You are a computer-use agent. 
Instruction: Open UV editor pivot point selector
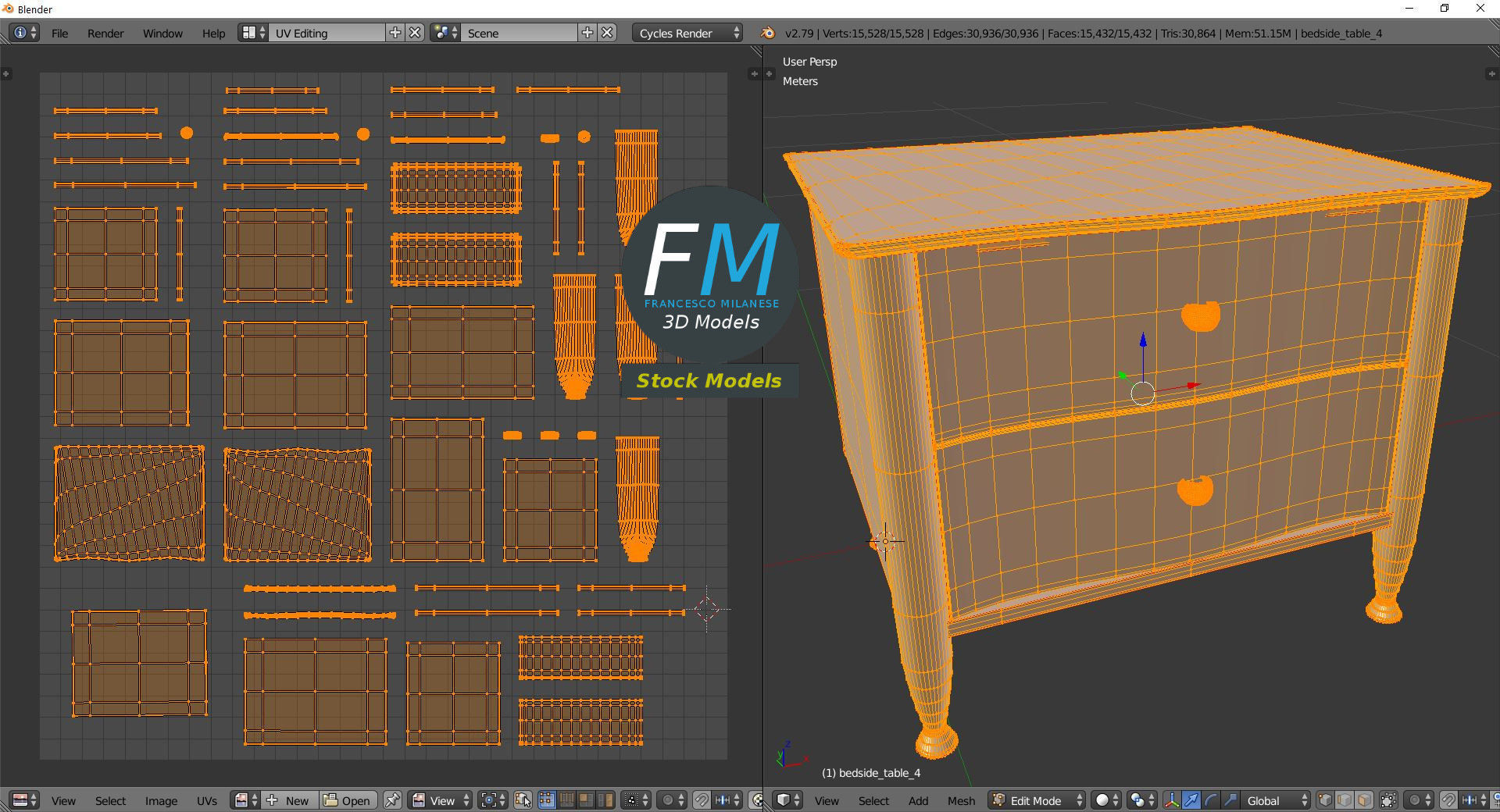(x=493, y=800)
